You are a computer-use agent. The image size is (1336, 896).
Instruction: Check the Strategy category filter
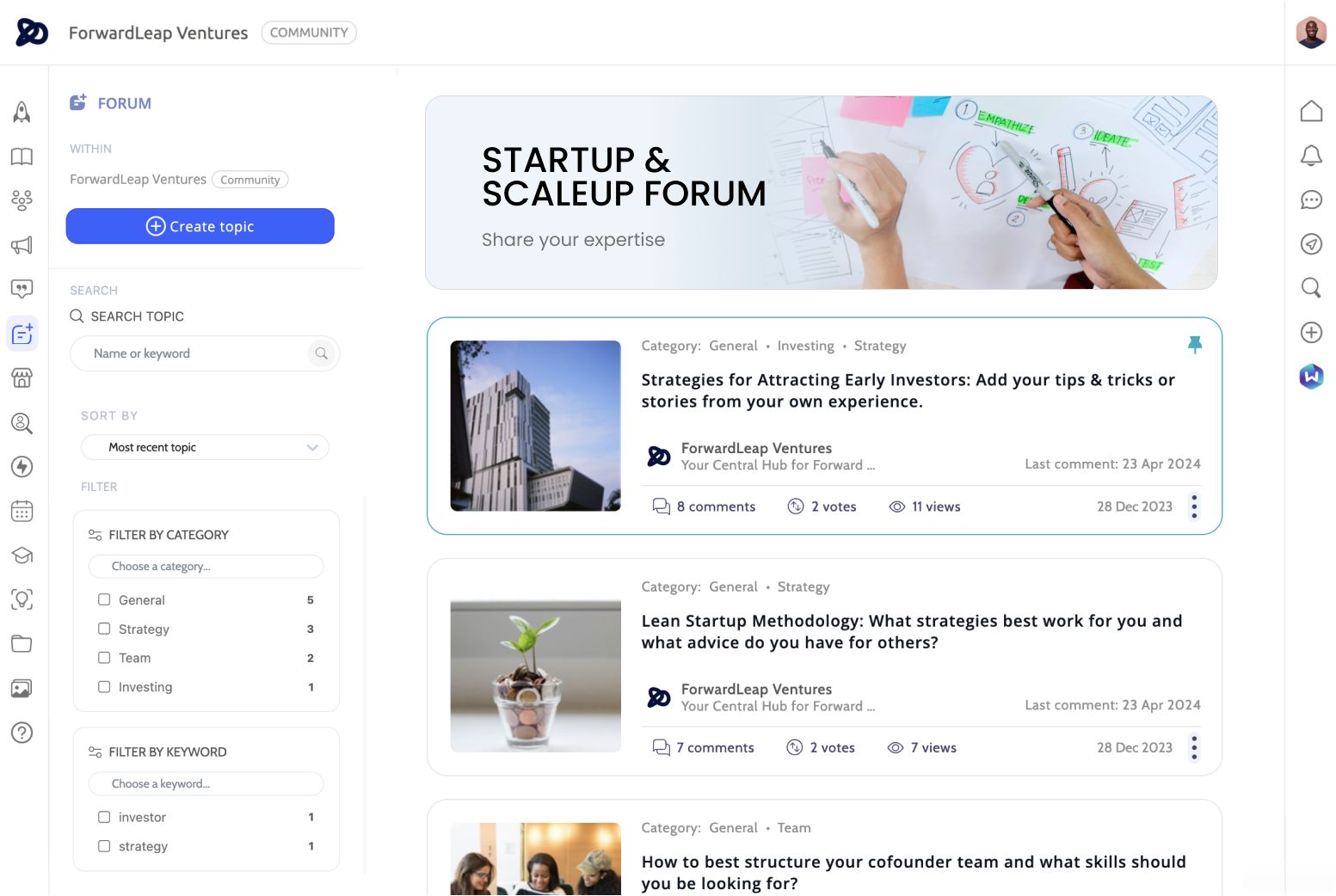pyautogui.click(x=104, y=629)
